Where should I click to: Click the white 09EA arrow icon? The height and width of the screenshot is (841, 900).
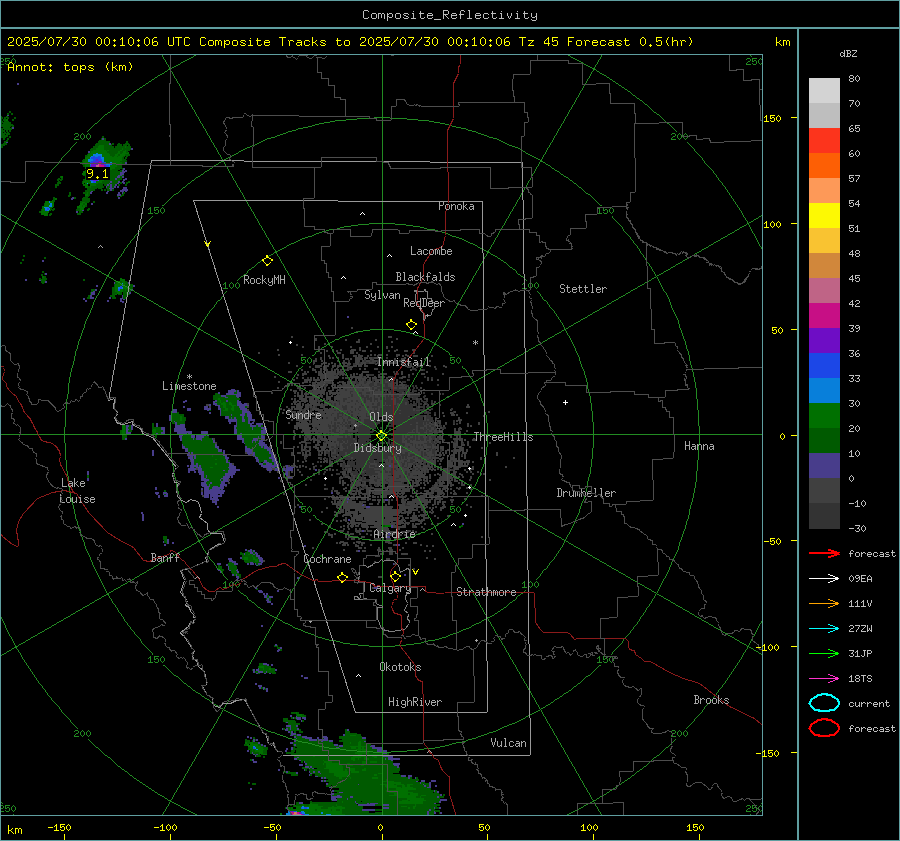point(824,578)
